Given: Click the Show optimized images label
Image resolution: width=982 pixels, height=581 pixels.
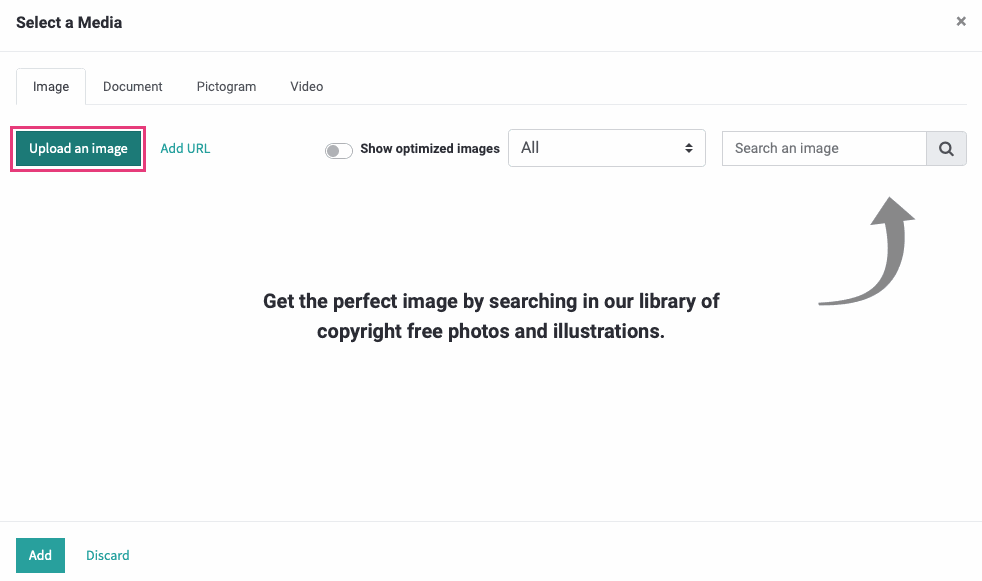Looking at the screenshot, I should (430, 148).
